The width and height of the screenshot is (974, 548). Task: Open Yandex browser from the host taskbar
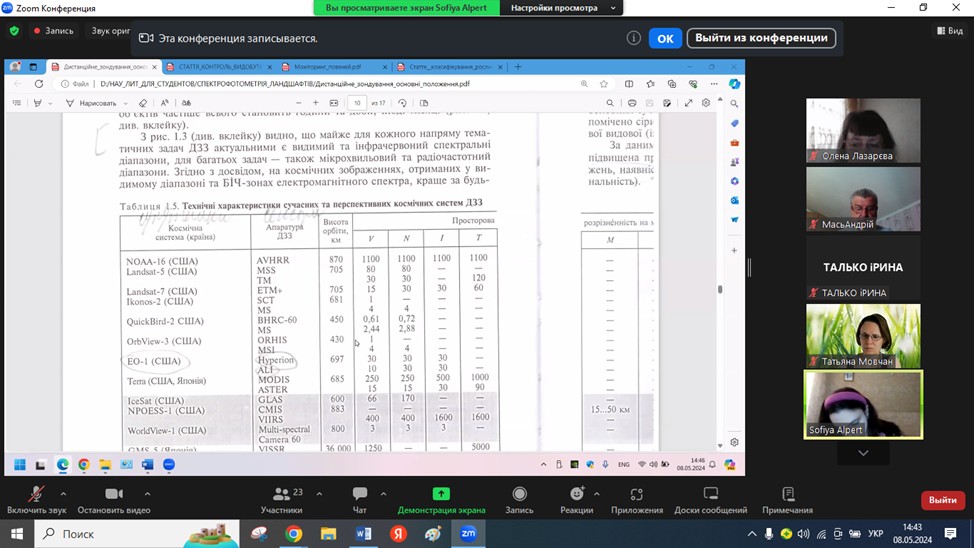pos(398,534)
